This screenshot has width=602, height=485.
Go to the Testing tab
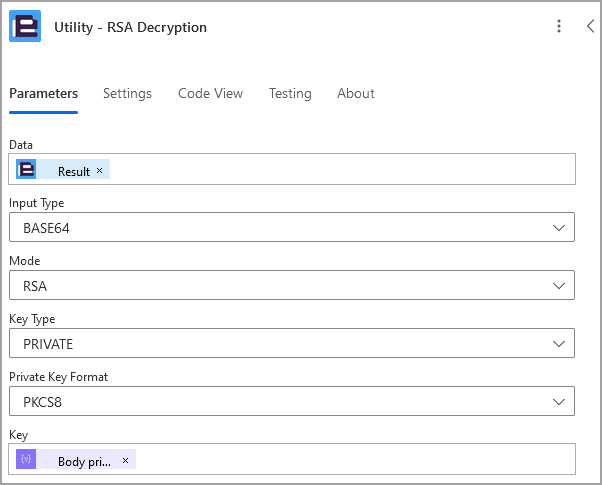point(290,93)
